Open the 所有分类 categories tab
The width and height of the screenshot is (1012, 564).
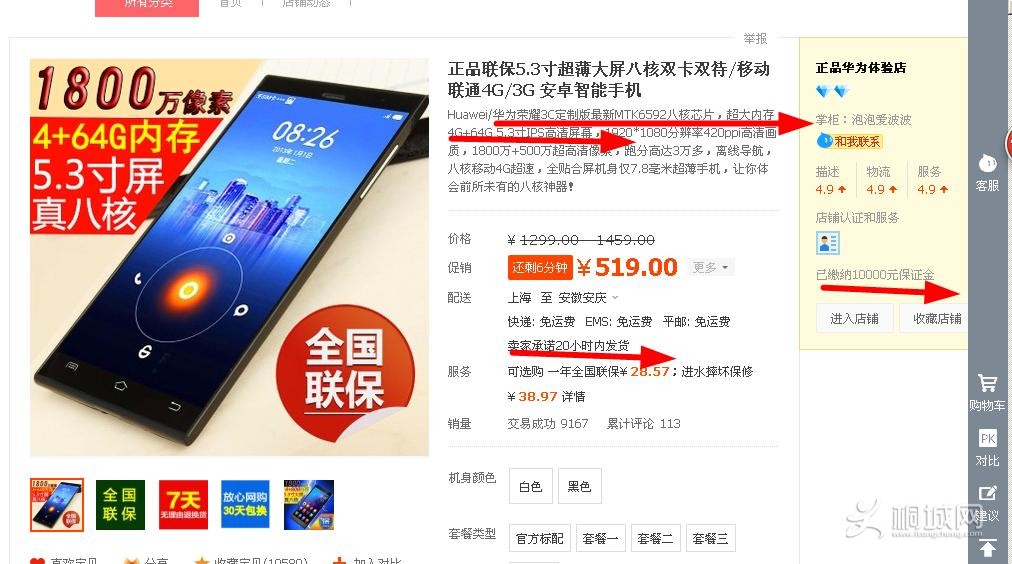(x=147, y=6)
